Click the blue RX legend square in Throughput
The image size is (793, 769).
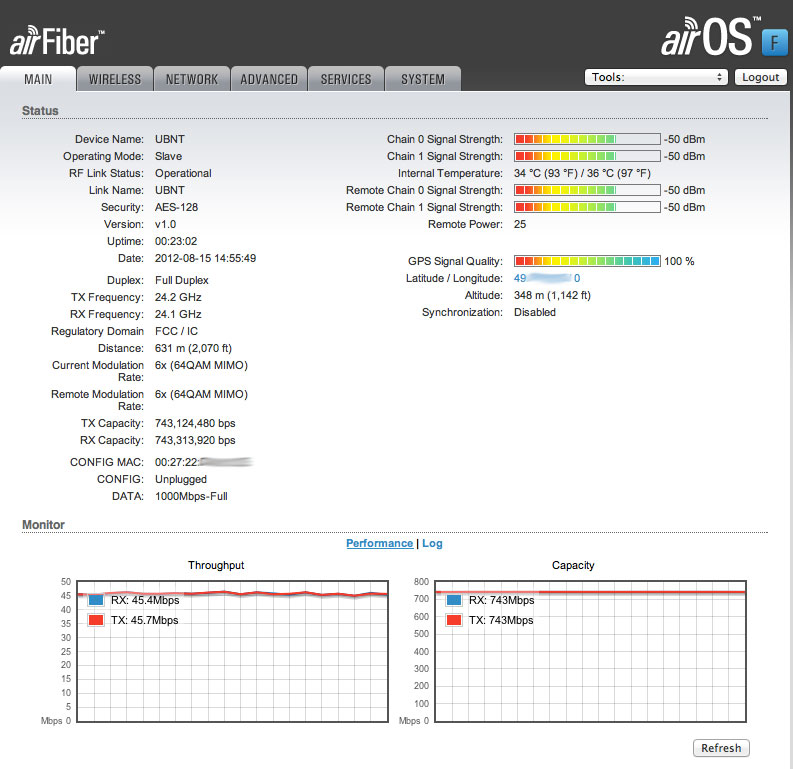click(x=96, y=601)
